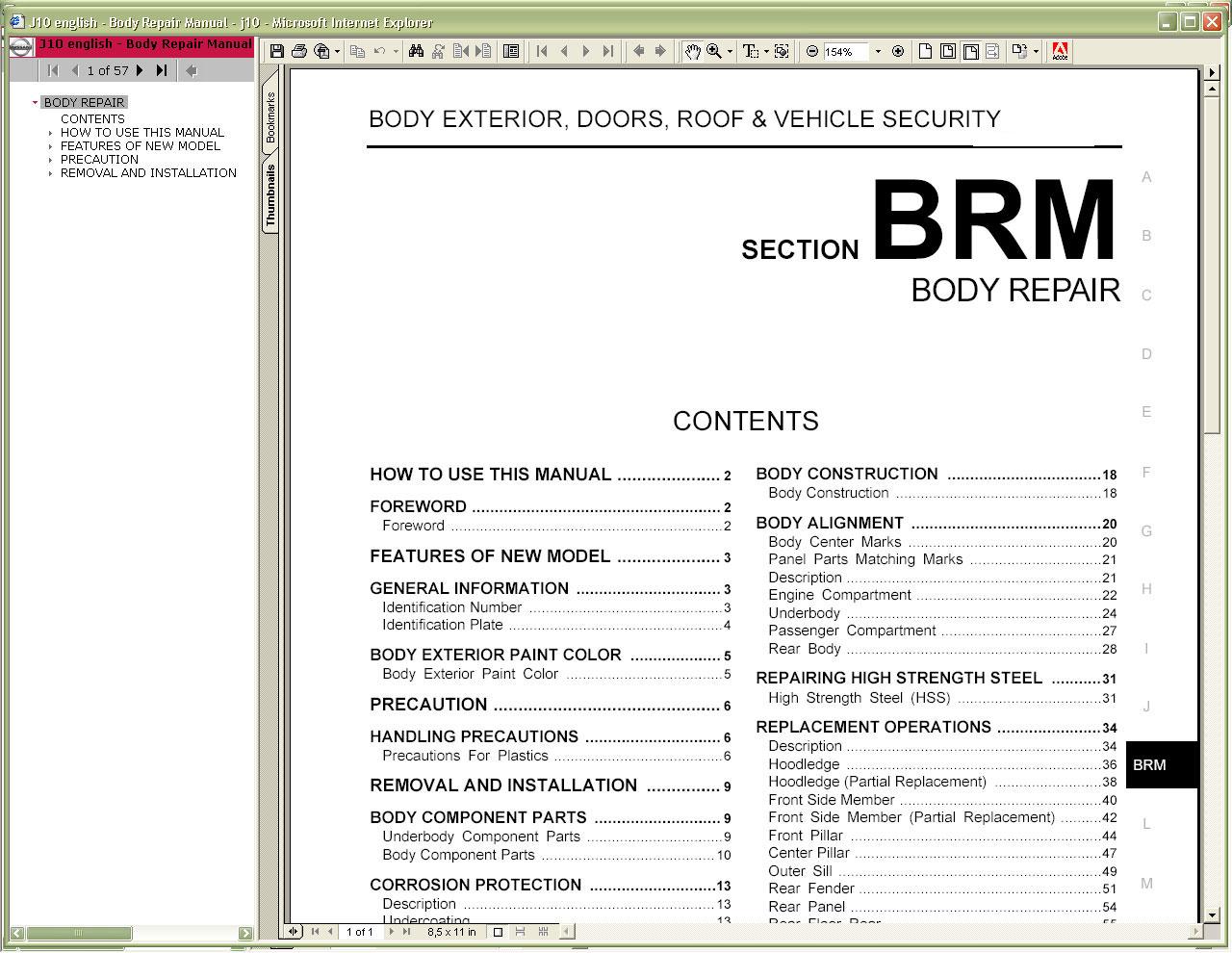The width and height of the screenshot is (1232, 953).
Task: Go to first page in left panel
Action: 53,70
